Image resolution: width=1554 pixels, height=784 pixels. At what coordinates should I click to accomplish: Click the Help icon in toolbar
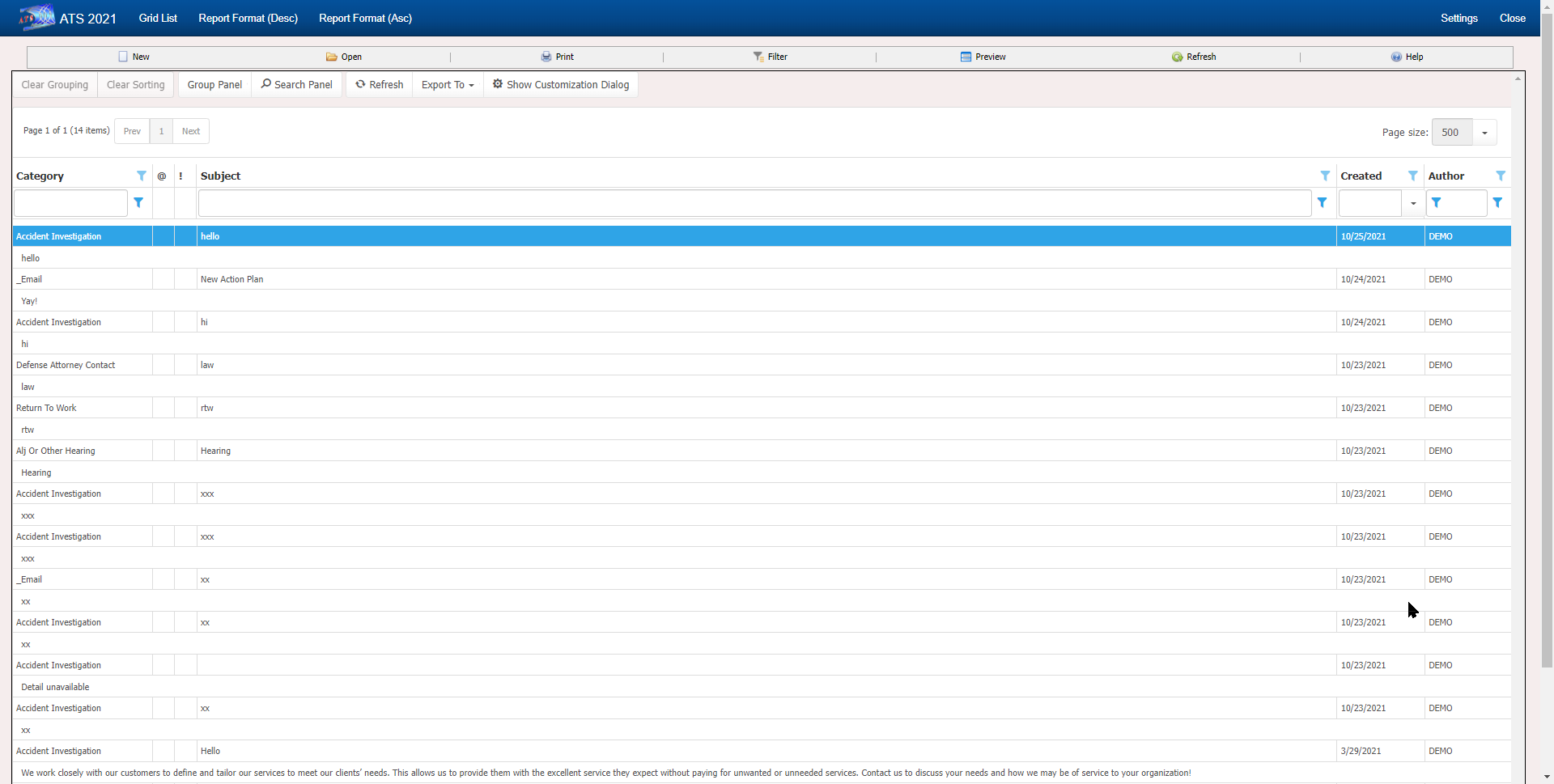pos(1396,57)
